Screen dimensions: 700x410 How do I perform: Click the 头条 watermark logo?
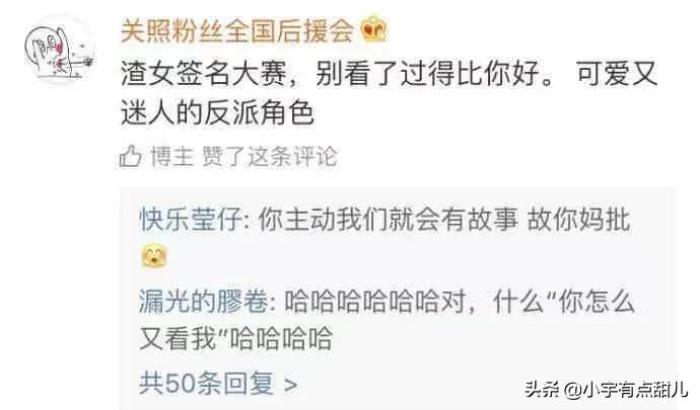pyautogui.click(x=542, y=390)
